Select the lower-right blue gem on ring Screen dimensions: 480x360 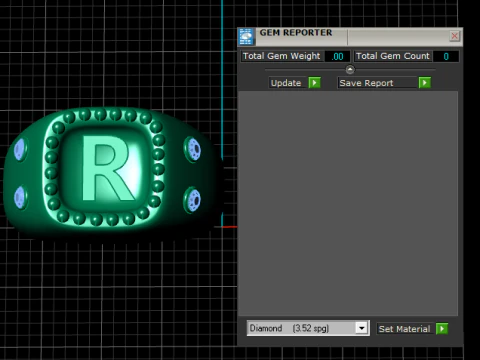coord(193,200)
